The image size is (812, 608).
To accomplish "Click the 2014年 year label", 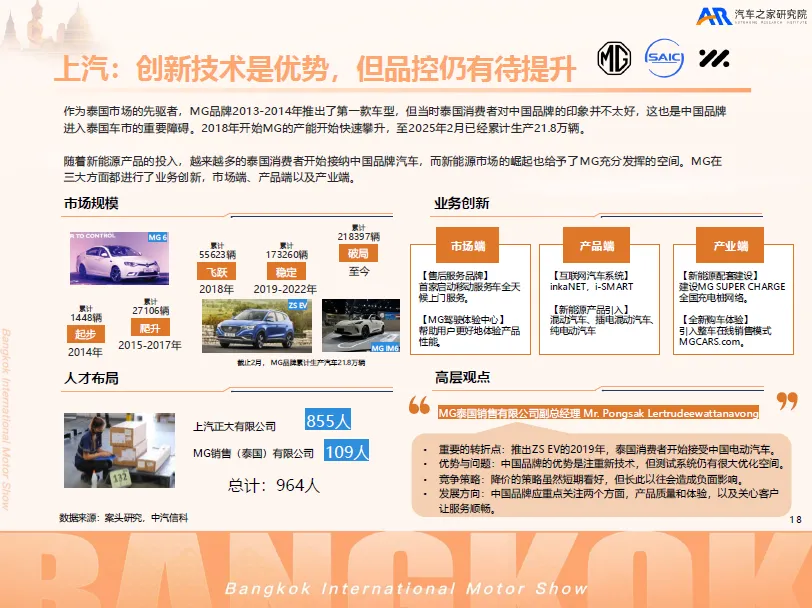I will (85, 352).
